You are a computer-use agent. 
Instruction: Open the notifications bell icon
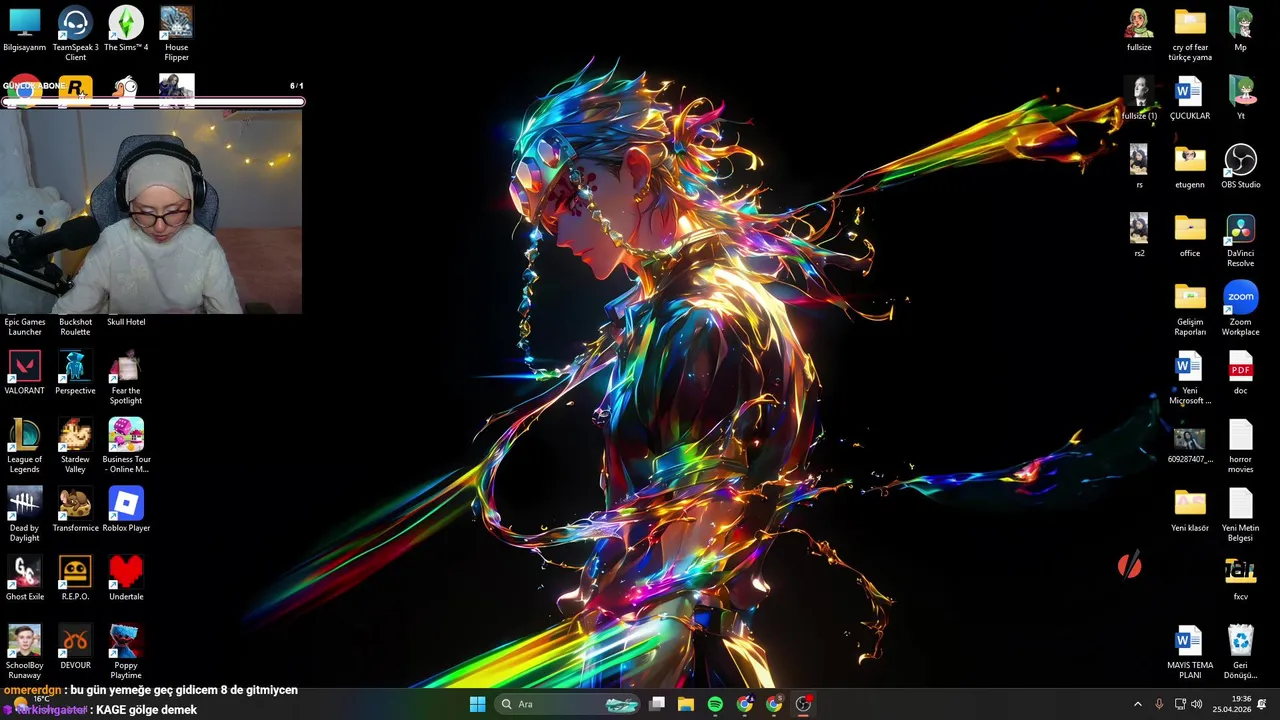click(1263, 704)
